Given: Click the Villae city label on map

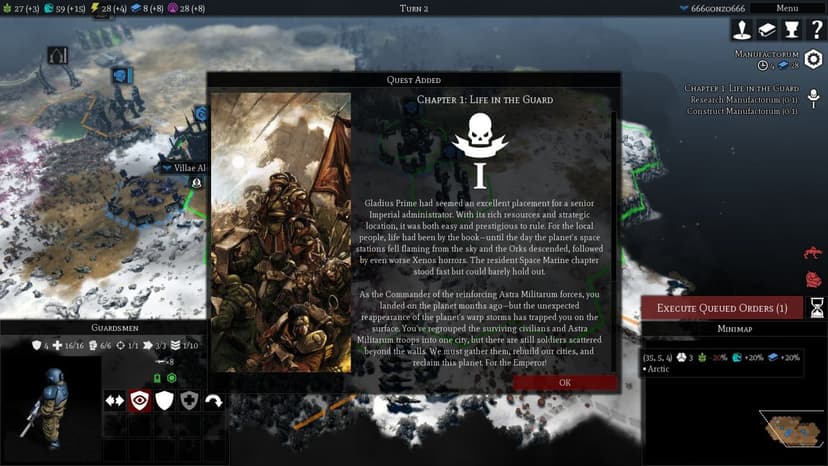Looking at the screenshot, I should 184,168.
